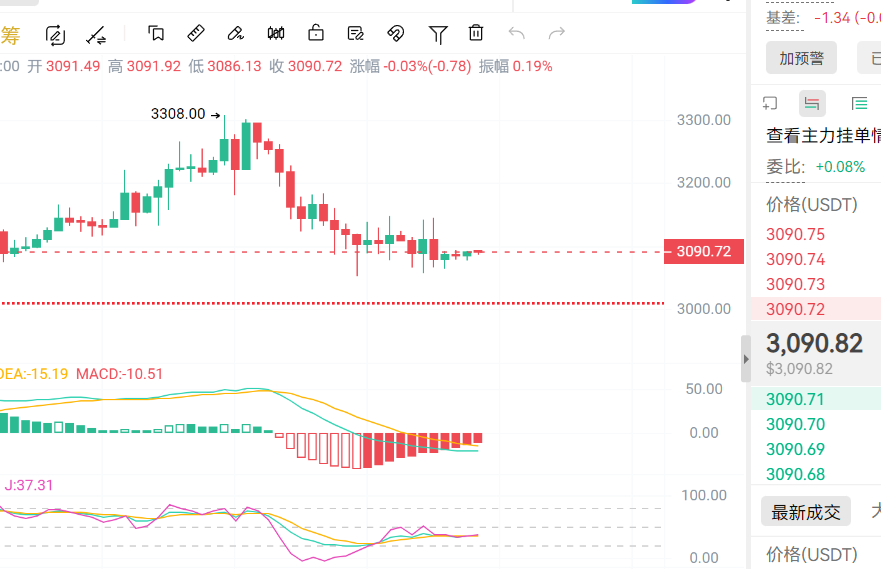
Task: Click the 3090.71 buy price row
Action: coord(796,399)
